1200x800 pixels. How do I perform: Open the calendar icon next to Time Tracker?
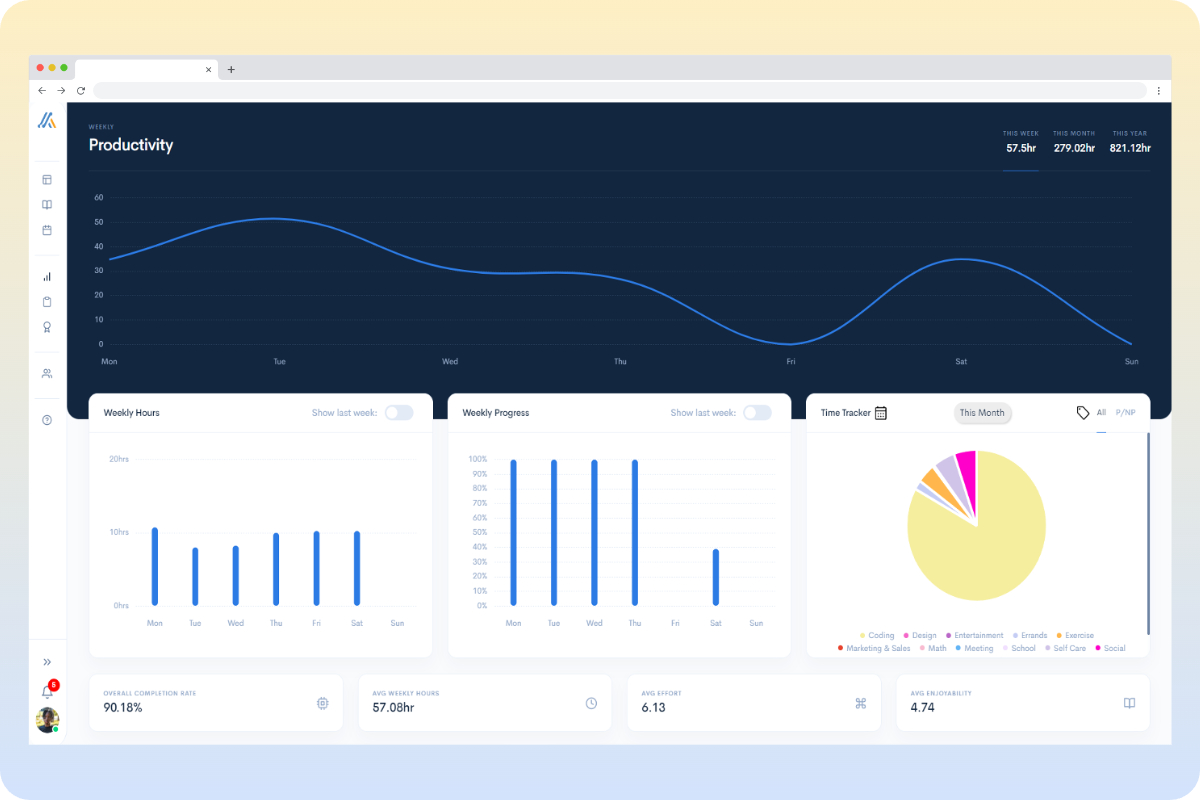(x=883, y=412)
